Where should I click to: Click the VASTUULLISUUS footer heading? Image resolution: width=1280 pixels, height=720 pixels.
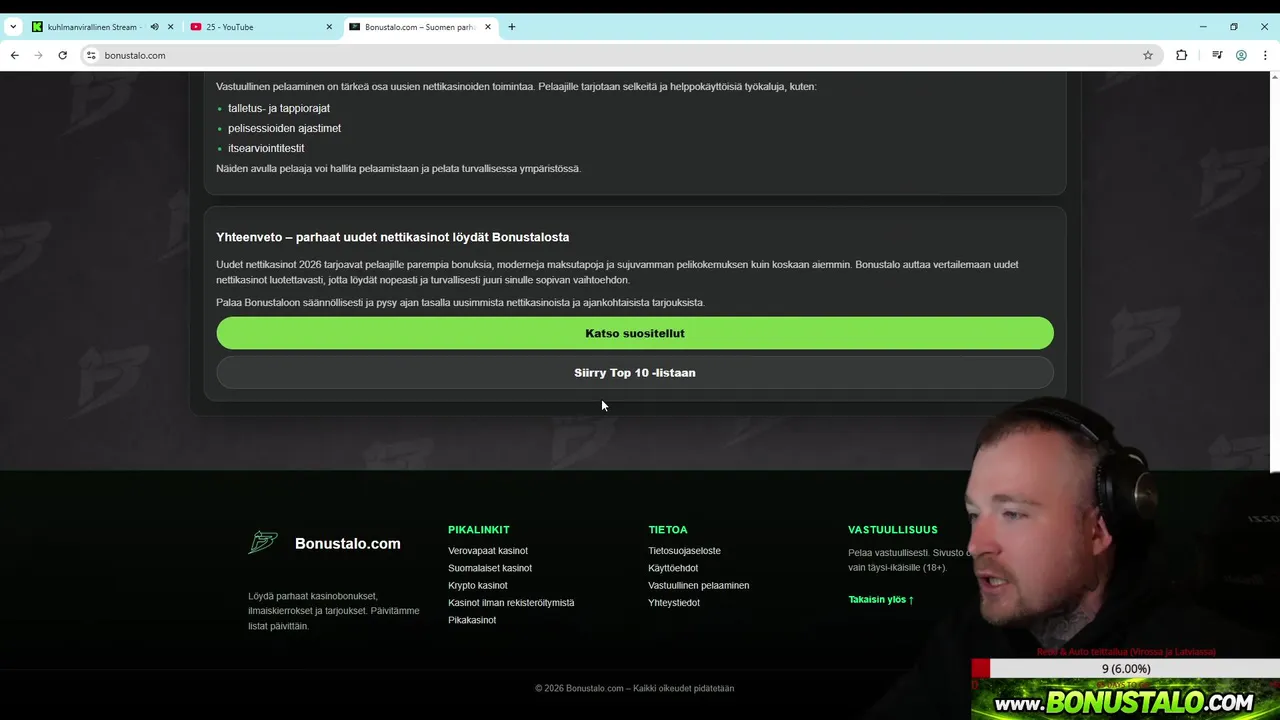click(893, 530)
